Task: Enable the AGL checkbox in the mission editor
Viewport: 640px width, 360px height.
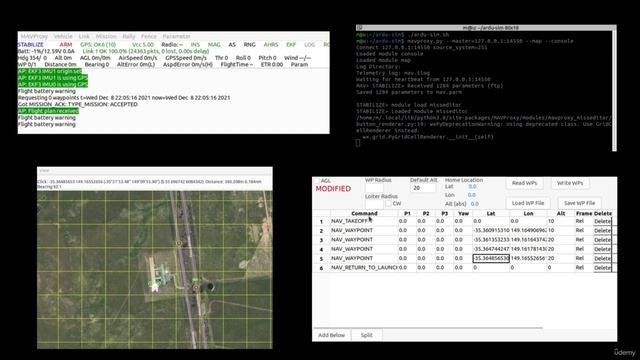Action: click(x=317, y=180)
